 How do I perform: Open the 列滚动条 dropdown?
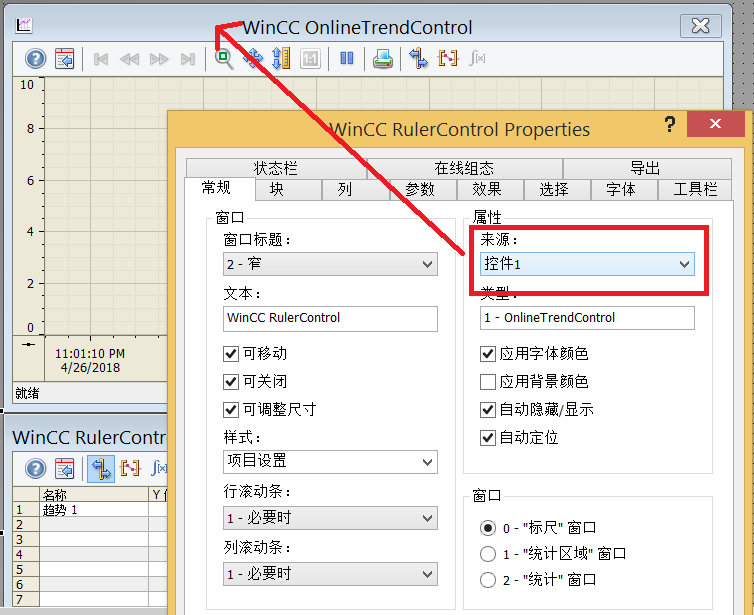pyautogui.click(x=330, y=574)
